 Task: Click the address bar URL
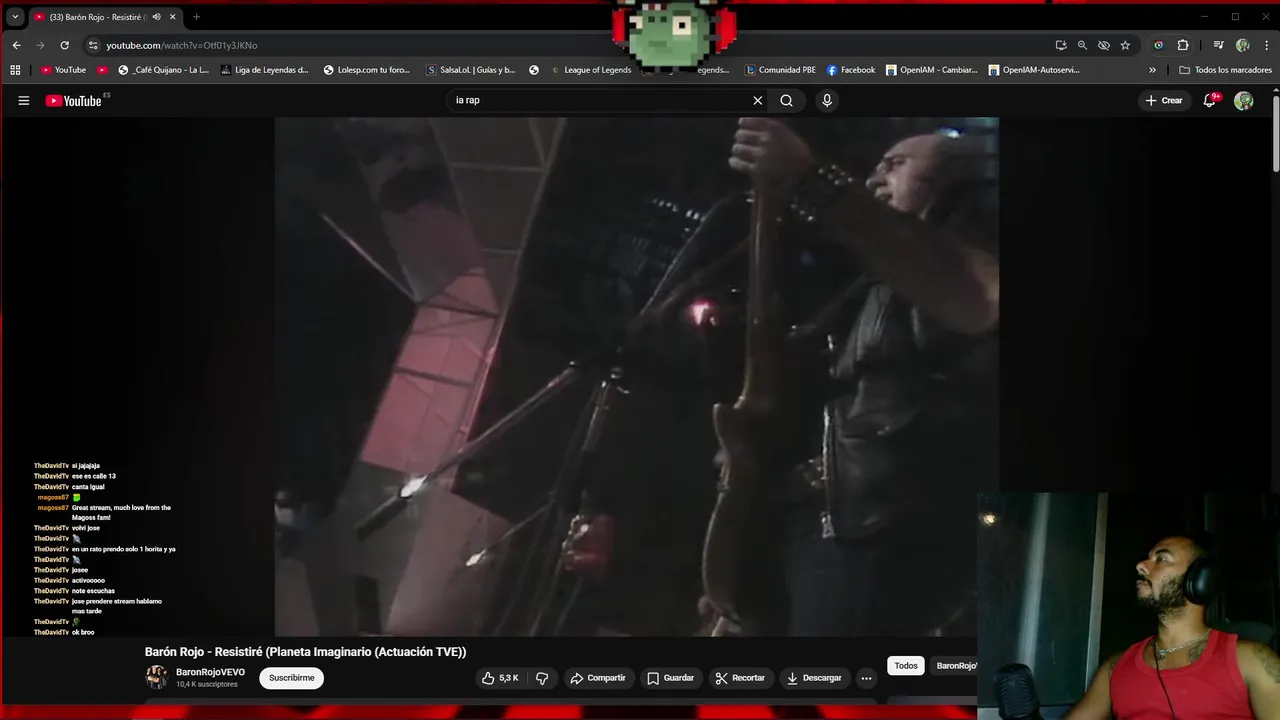(x=182, y=45)
